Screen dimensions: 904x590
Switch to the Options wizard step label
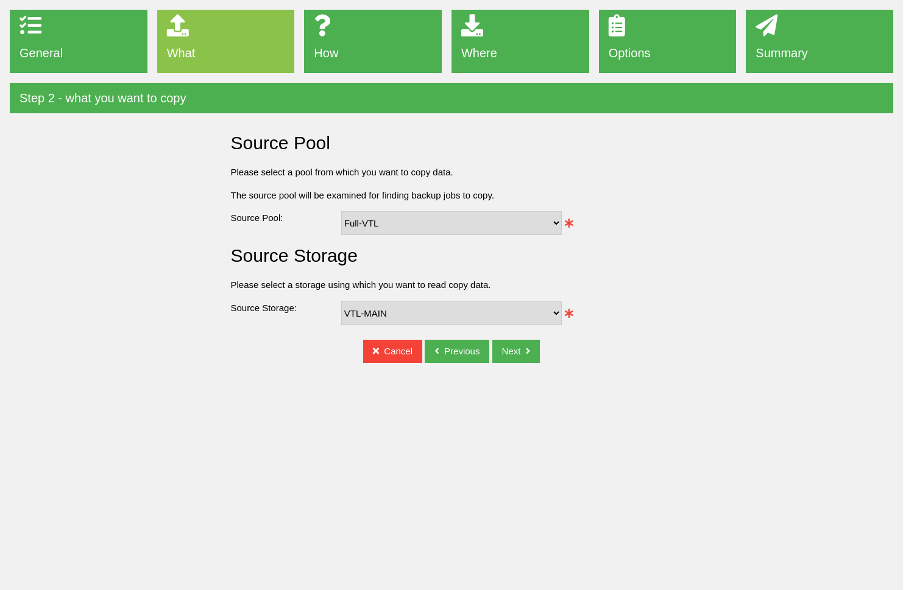coord(629,53)
